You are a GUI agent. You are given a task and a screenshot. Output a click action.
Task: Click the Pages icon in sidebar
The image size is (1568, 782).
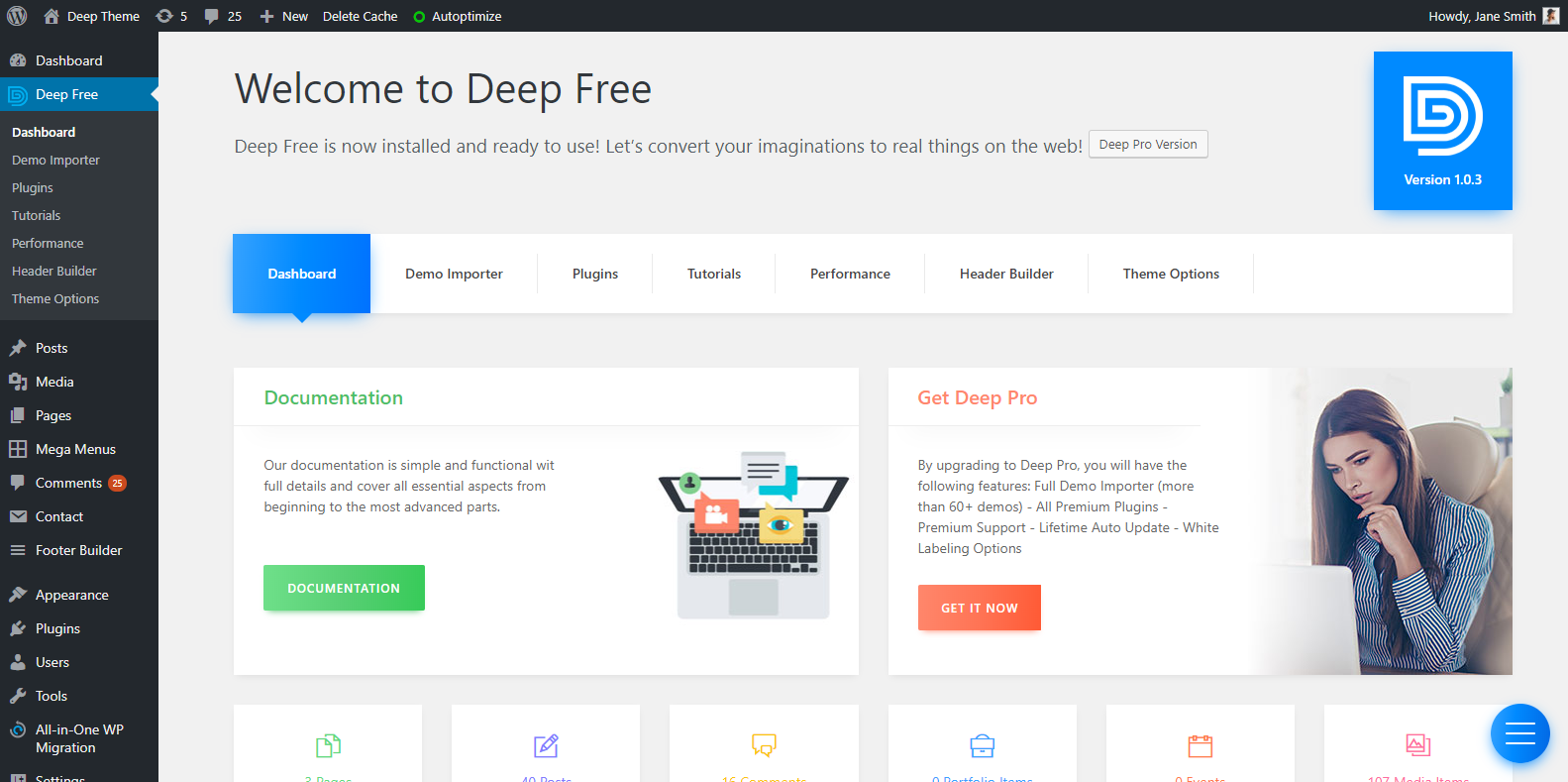coord(18,415)
